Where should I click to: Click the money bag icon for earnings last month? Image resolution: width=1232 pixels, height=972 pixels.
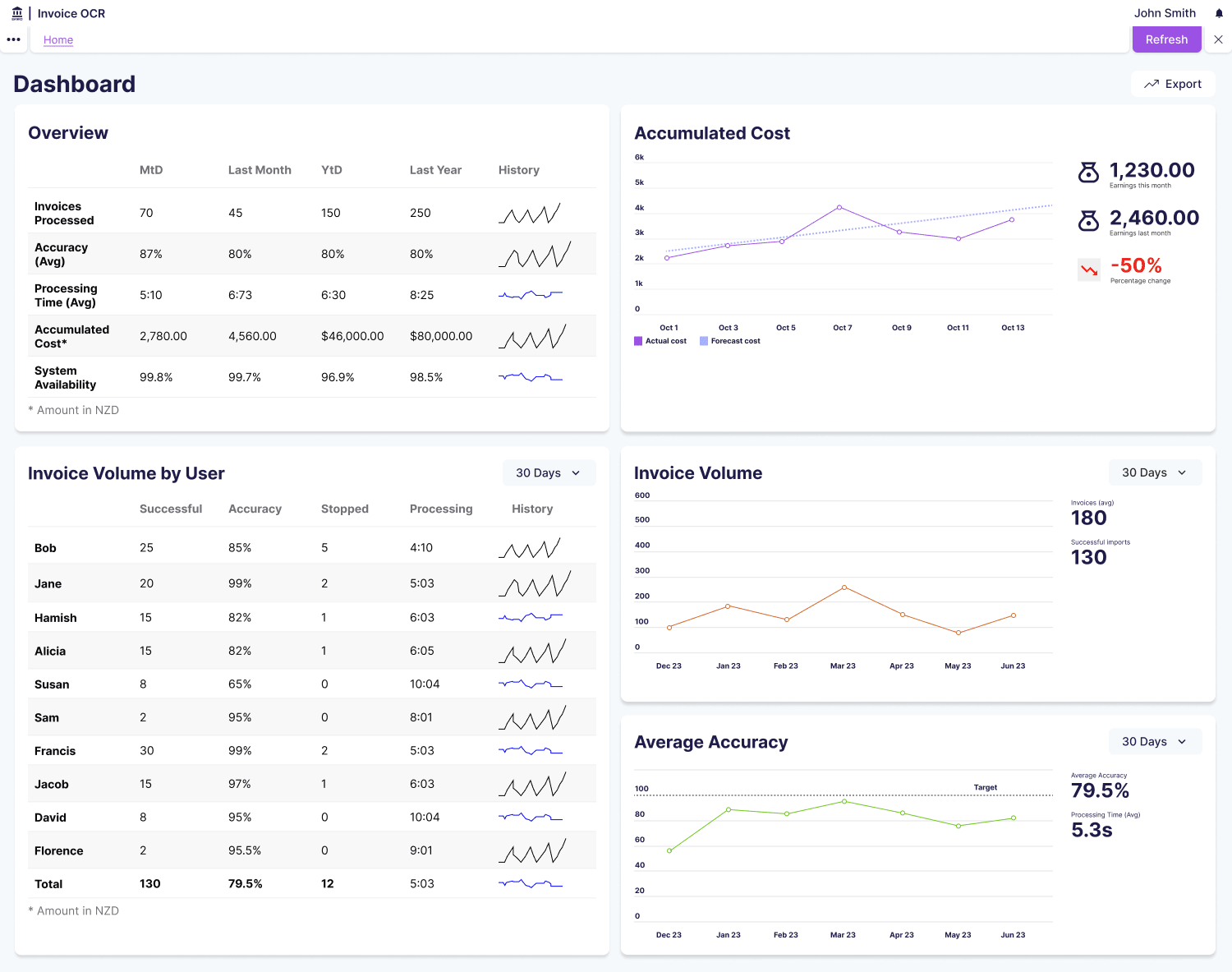[1088, 220]
